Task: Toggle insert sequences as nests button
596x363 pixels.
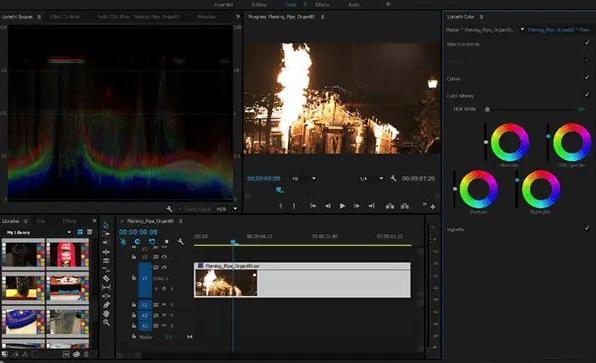Action: coord(123,241)
